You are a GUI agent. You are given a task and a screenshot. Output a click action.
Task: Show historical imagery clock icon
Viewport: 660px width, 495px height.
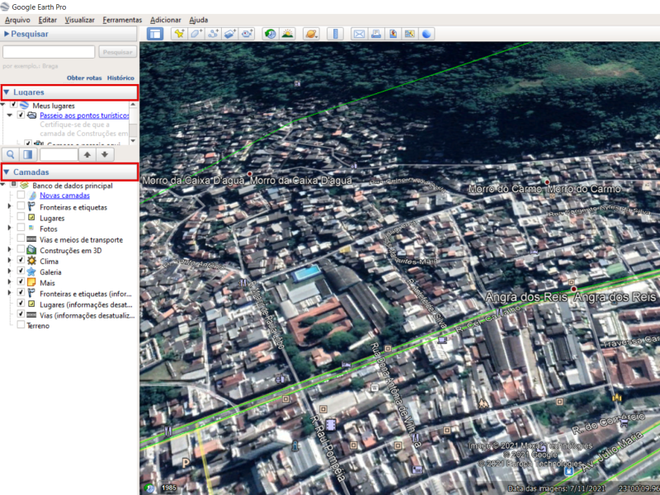click(x=270, y=34)
